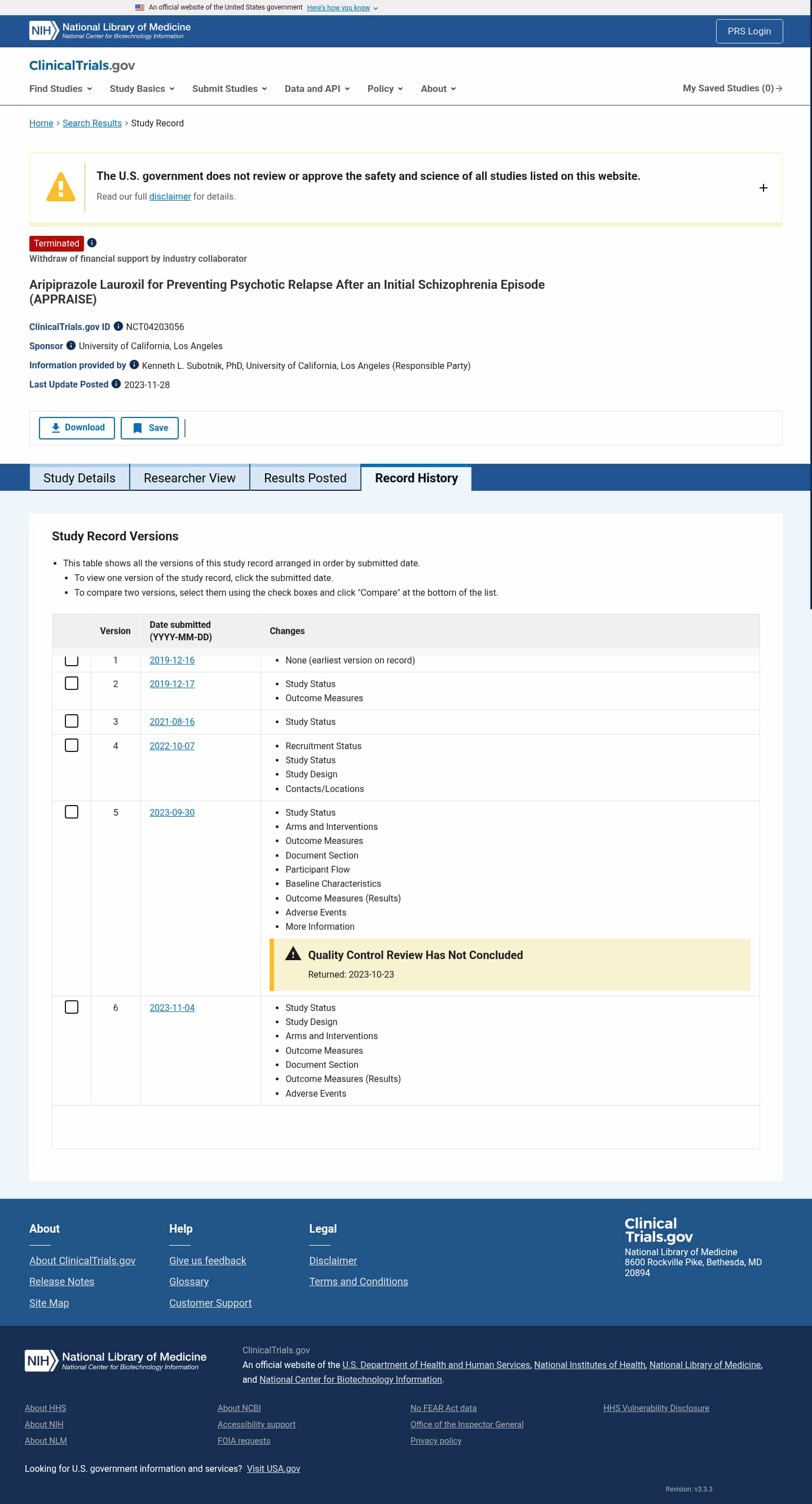The image size is (812, 1504).
Task: Expand the Study Basics menu
Action: [x=142, y=89]
